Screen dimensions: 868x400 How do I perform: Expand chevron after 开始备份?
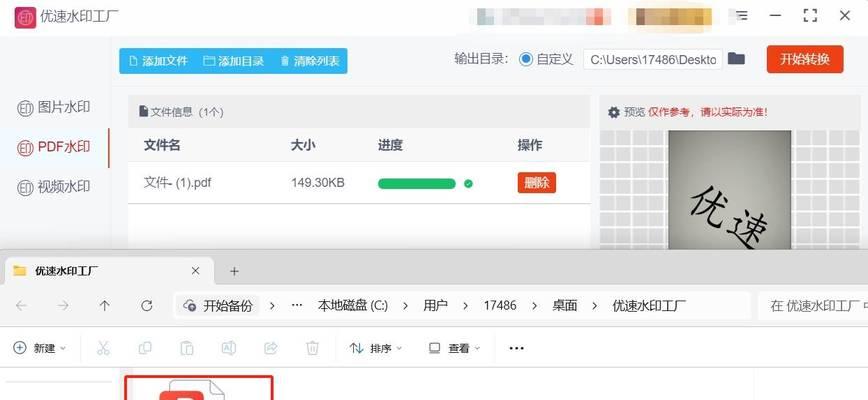pyautogui.click(x=272, y=305)
